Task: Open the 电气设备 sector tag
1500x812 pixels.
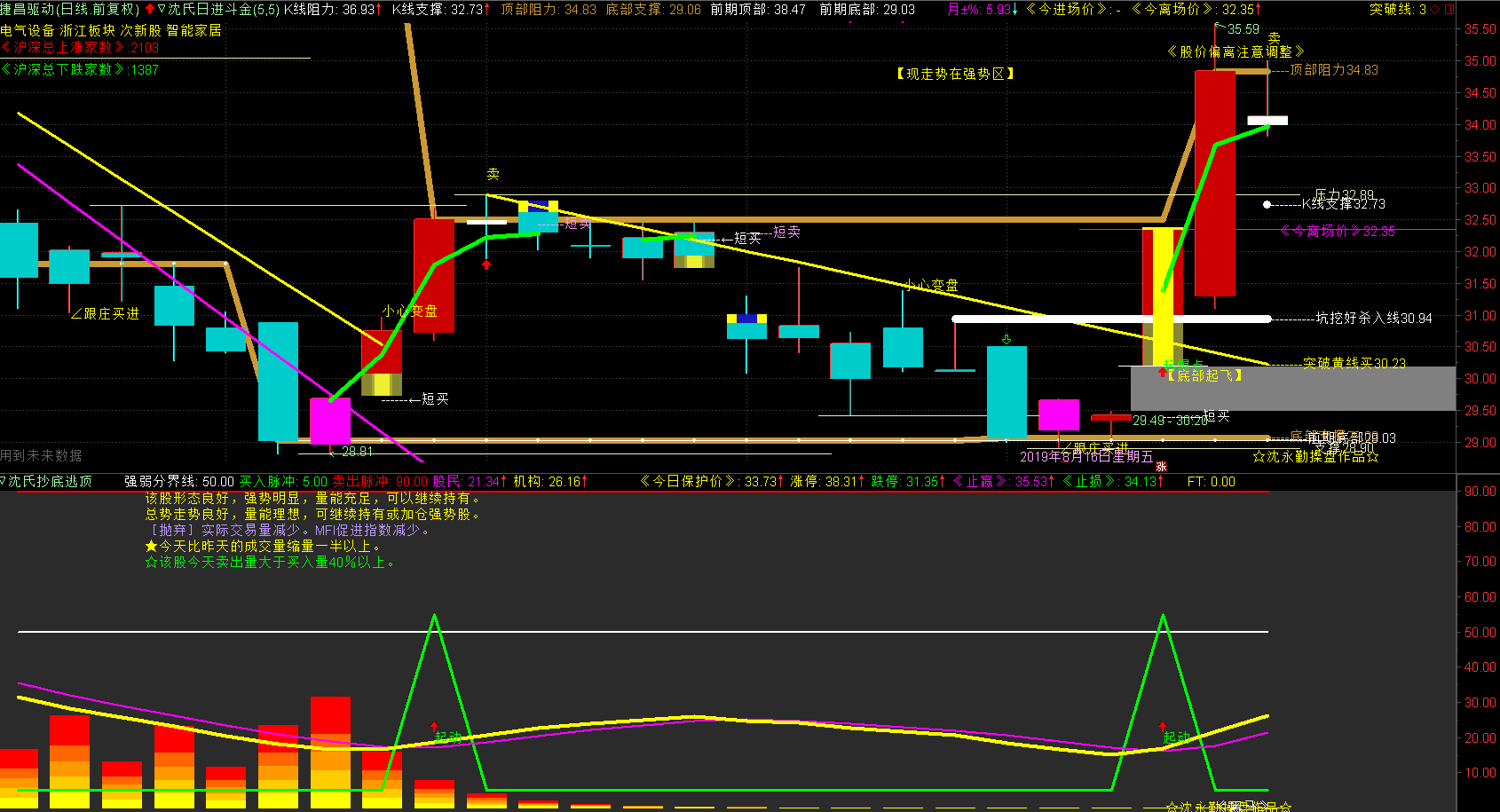Action: point(28,30)
